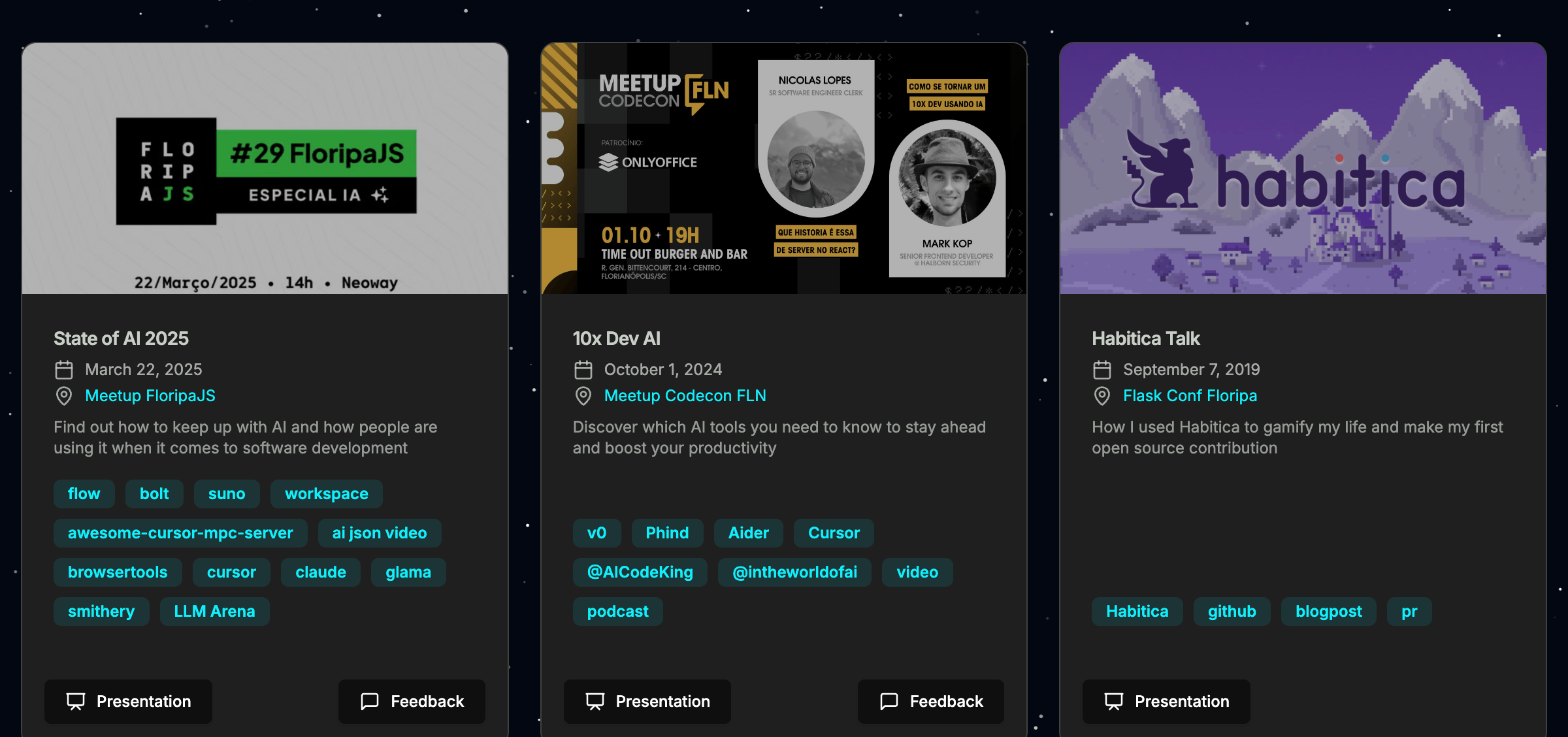Open the Habitica Talk Presentation button
The width and height of the screenshot is (1568, 737).
pos(1166,701)
